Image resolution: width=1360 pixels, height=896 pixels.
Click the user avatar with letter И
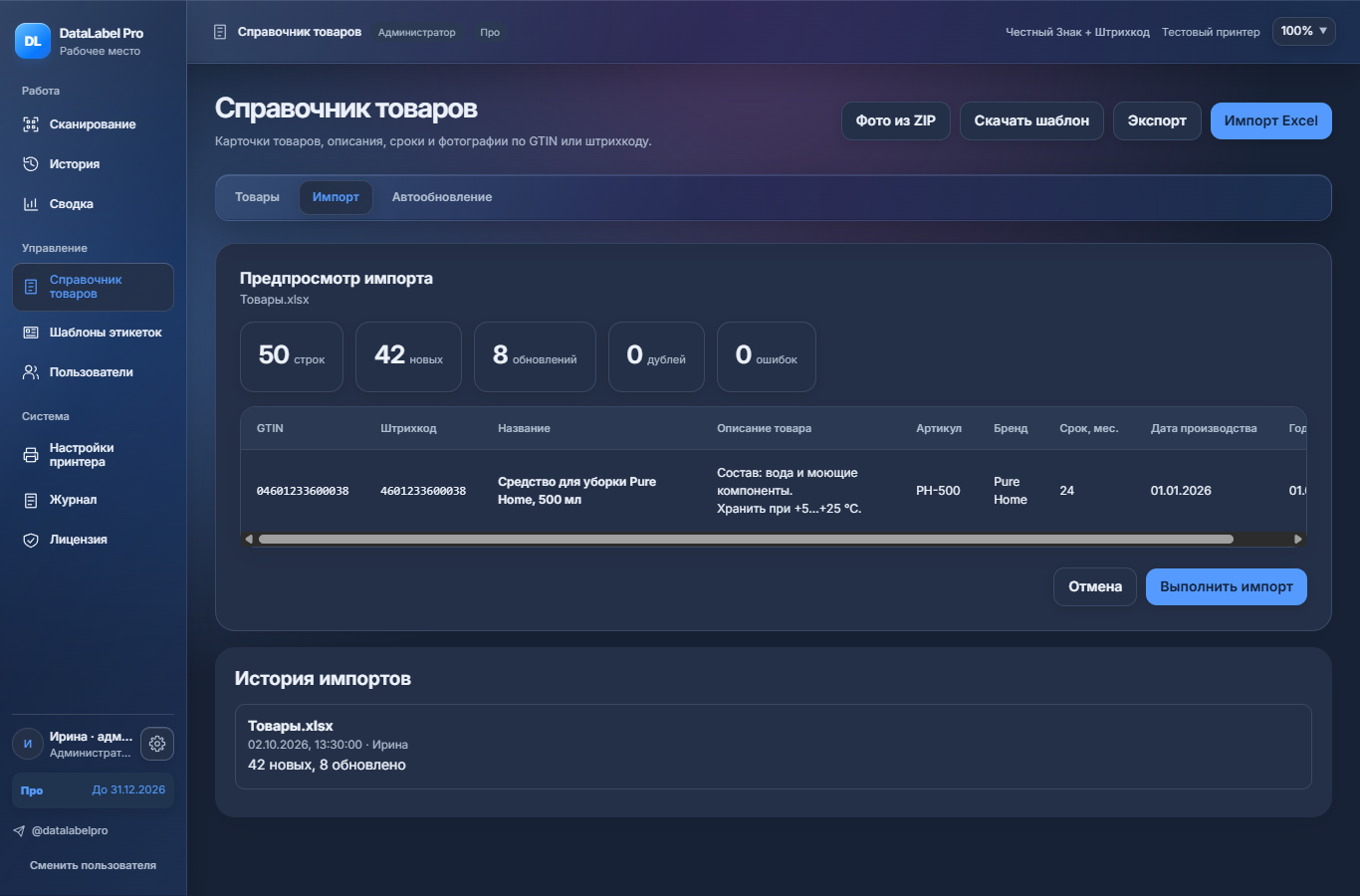(28, 744)
